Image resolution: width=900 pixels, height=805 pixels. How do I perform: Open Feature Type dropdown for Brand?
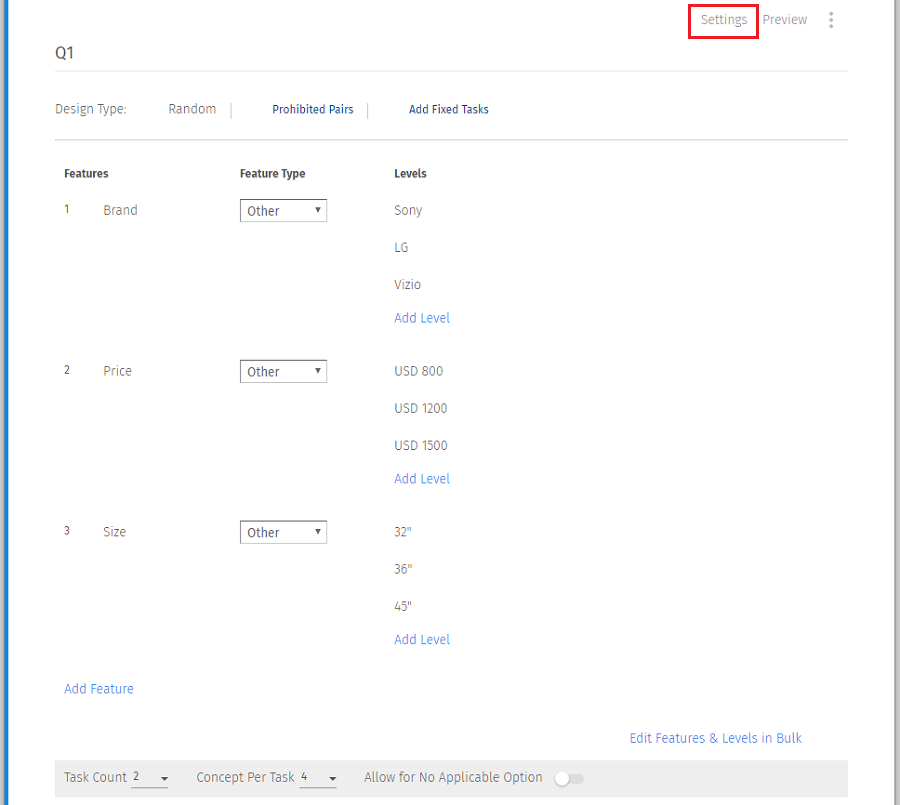[x=283, y=211]
